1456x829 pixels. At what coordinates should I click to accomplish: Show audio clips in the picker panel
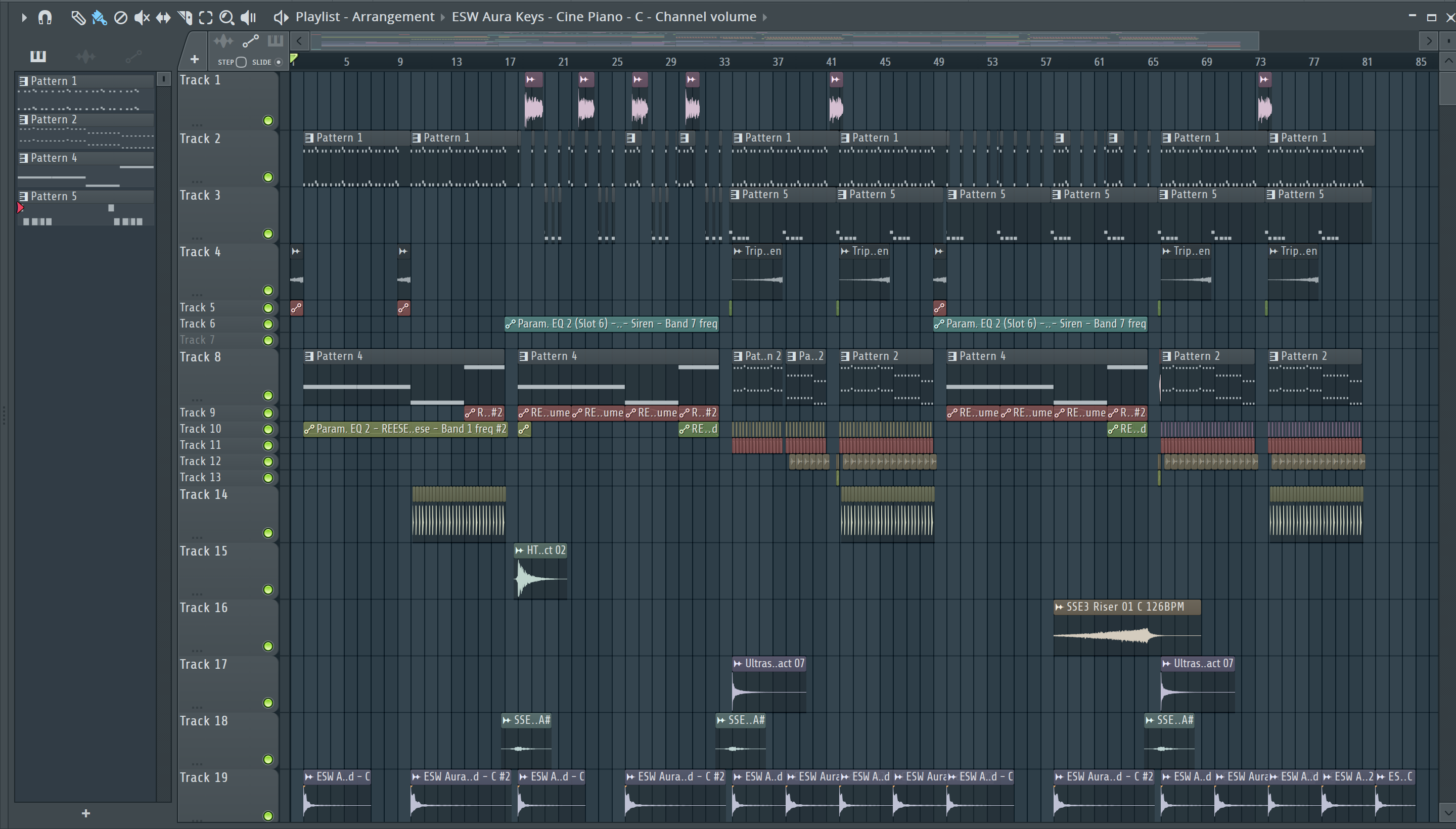(85, 56)
